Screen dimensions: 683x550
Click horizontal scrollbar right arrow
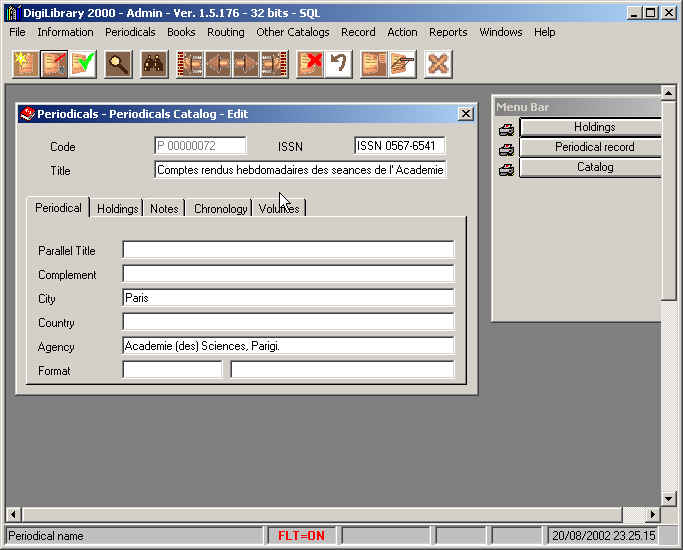click(653, 514)
